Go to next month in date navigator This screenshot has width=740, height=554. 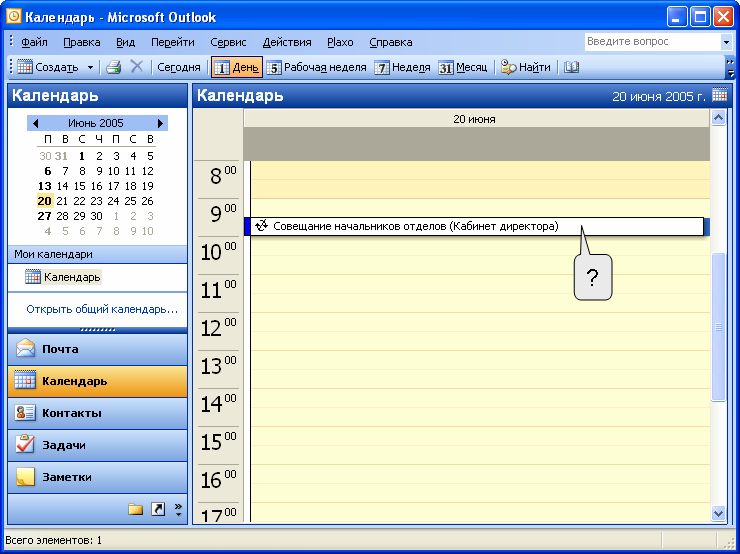(x=160, y=123)
